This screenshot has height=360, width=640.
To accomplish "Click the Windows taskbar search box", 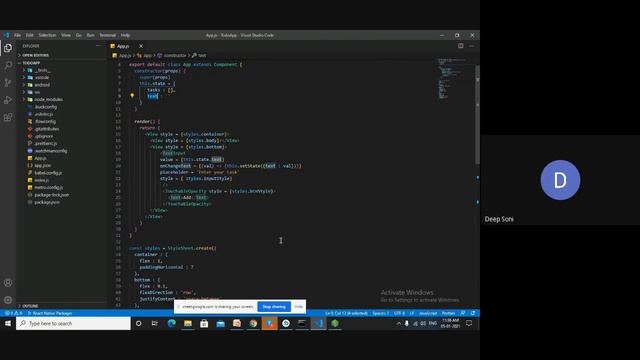I will point(73,323).
